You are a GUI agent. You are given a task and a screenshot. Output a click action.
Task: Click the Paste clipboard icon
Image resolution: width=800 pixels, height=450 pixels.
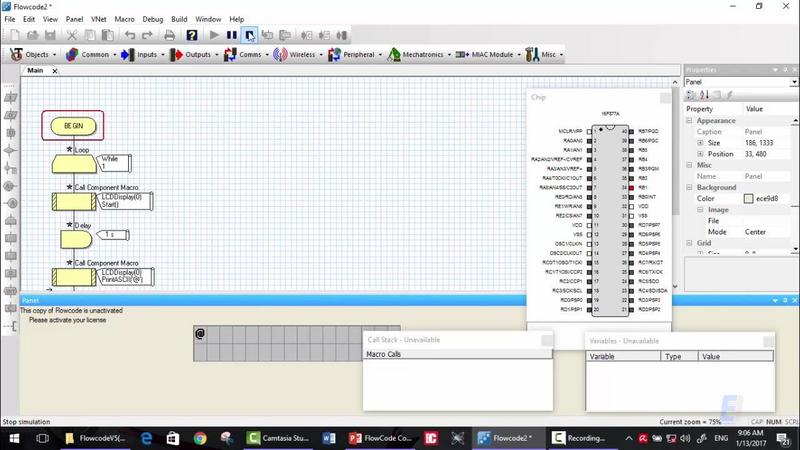point(108,35)
